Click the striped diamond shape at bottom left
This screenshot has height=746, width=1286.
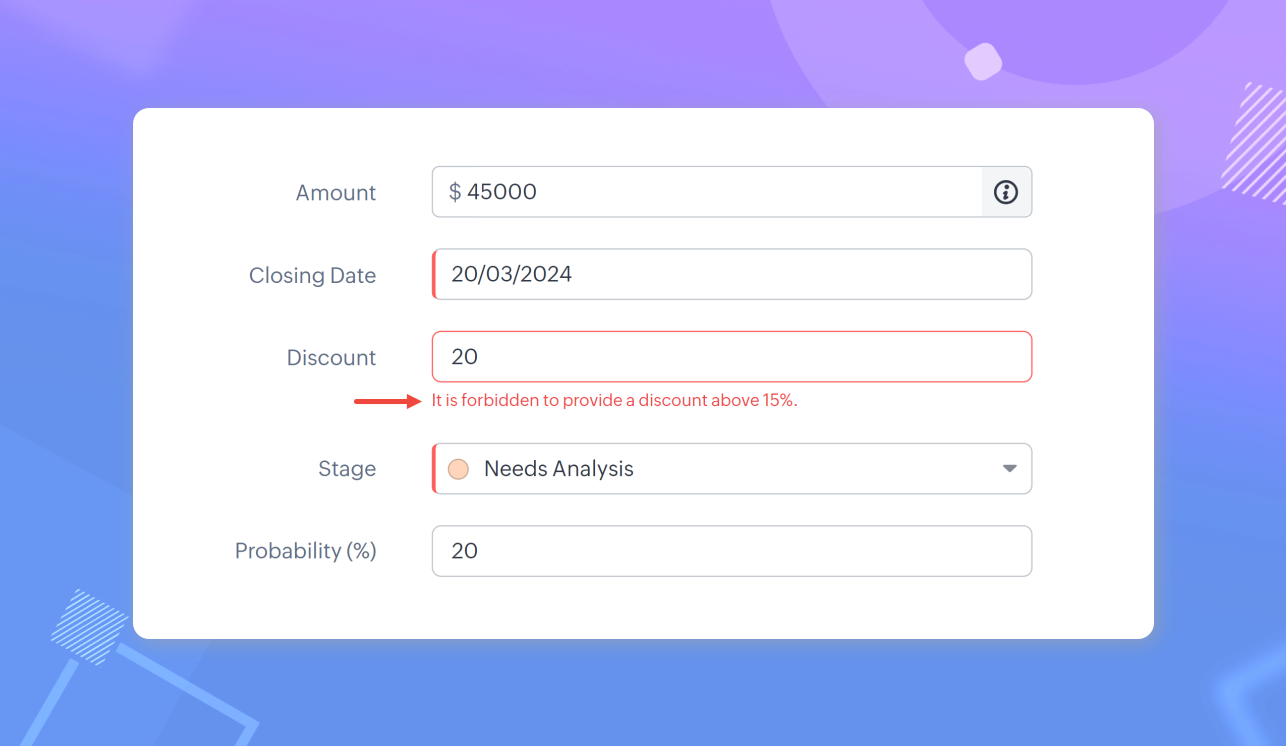tap(89, 627)
